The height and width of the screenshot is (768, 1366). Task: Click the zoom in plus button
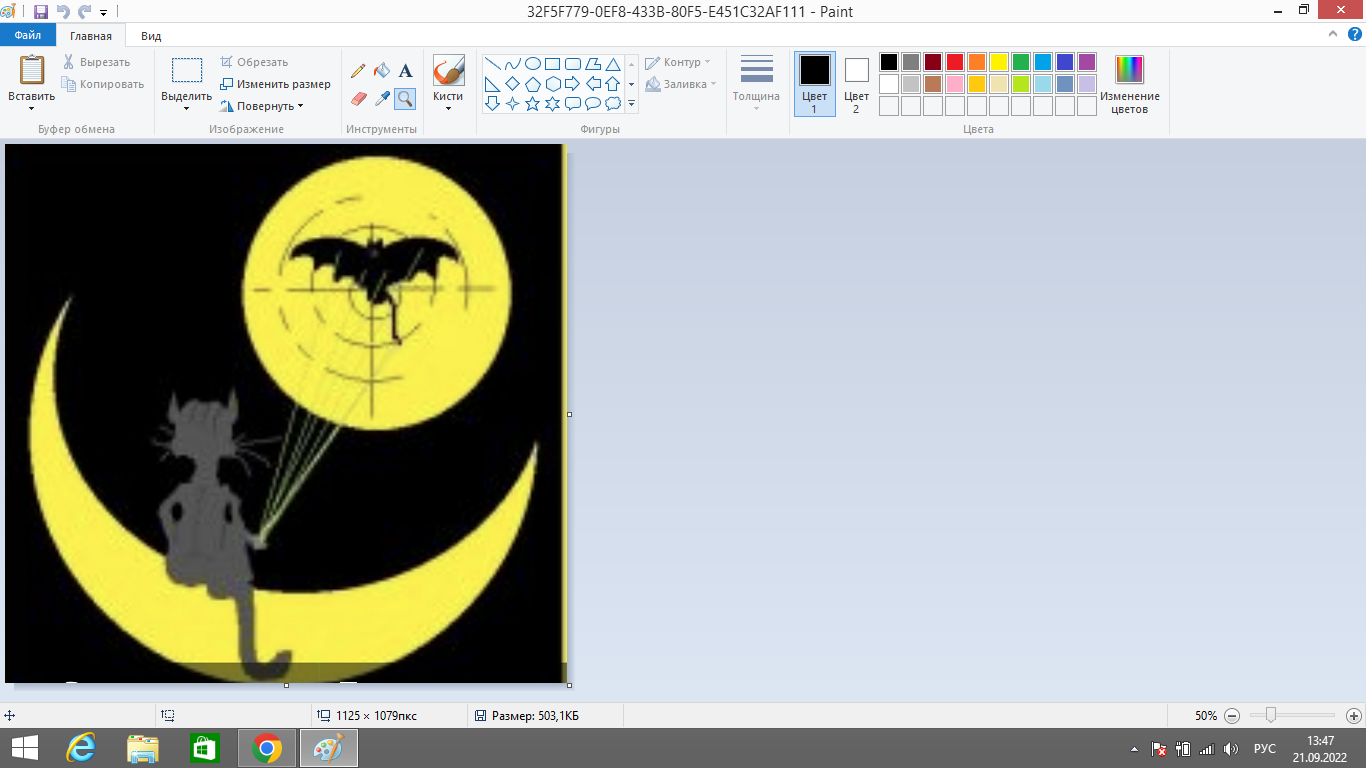click(x=1353, y=716)
